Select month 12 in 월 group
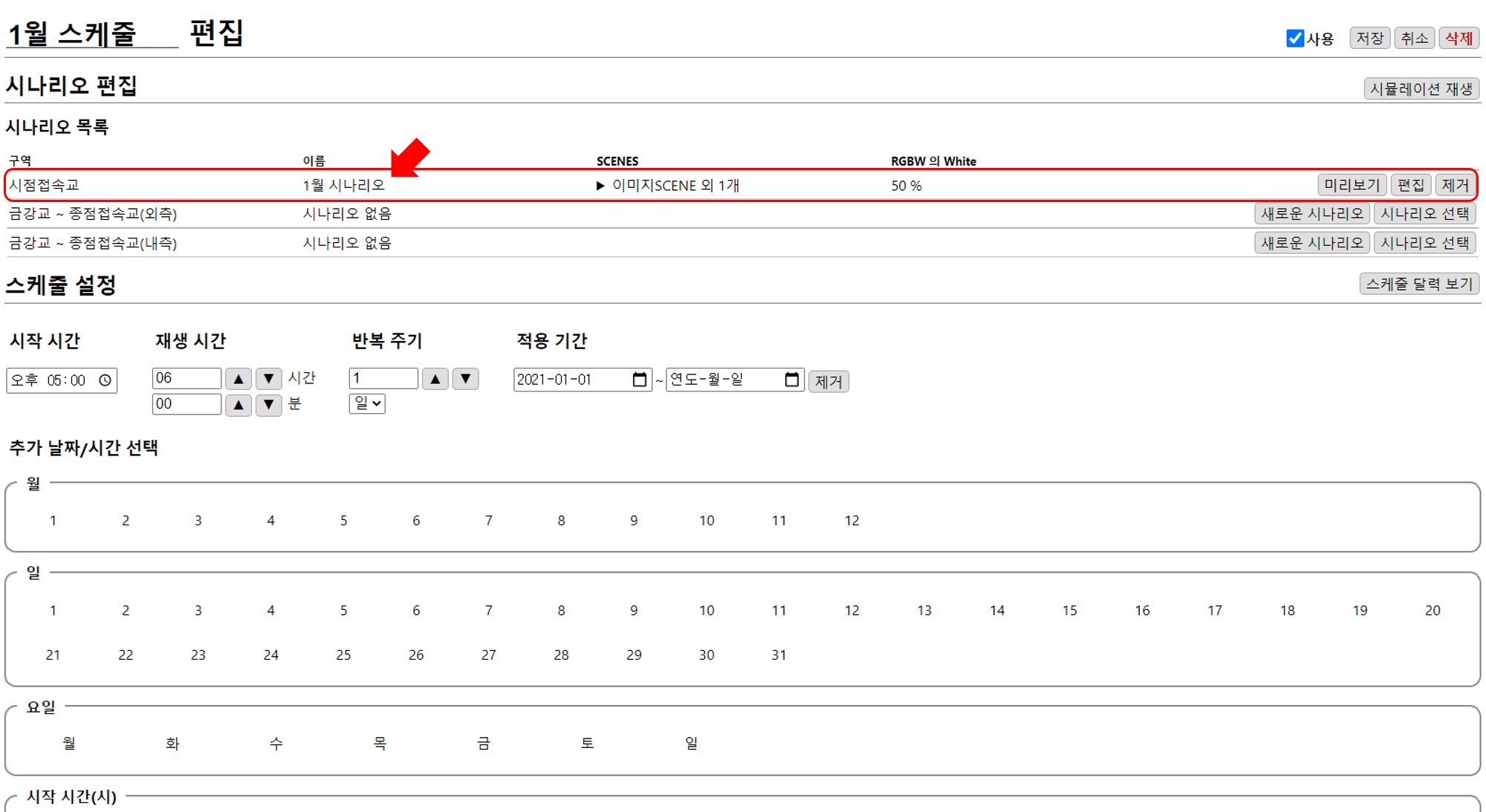 tap(851, 521)
